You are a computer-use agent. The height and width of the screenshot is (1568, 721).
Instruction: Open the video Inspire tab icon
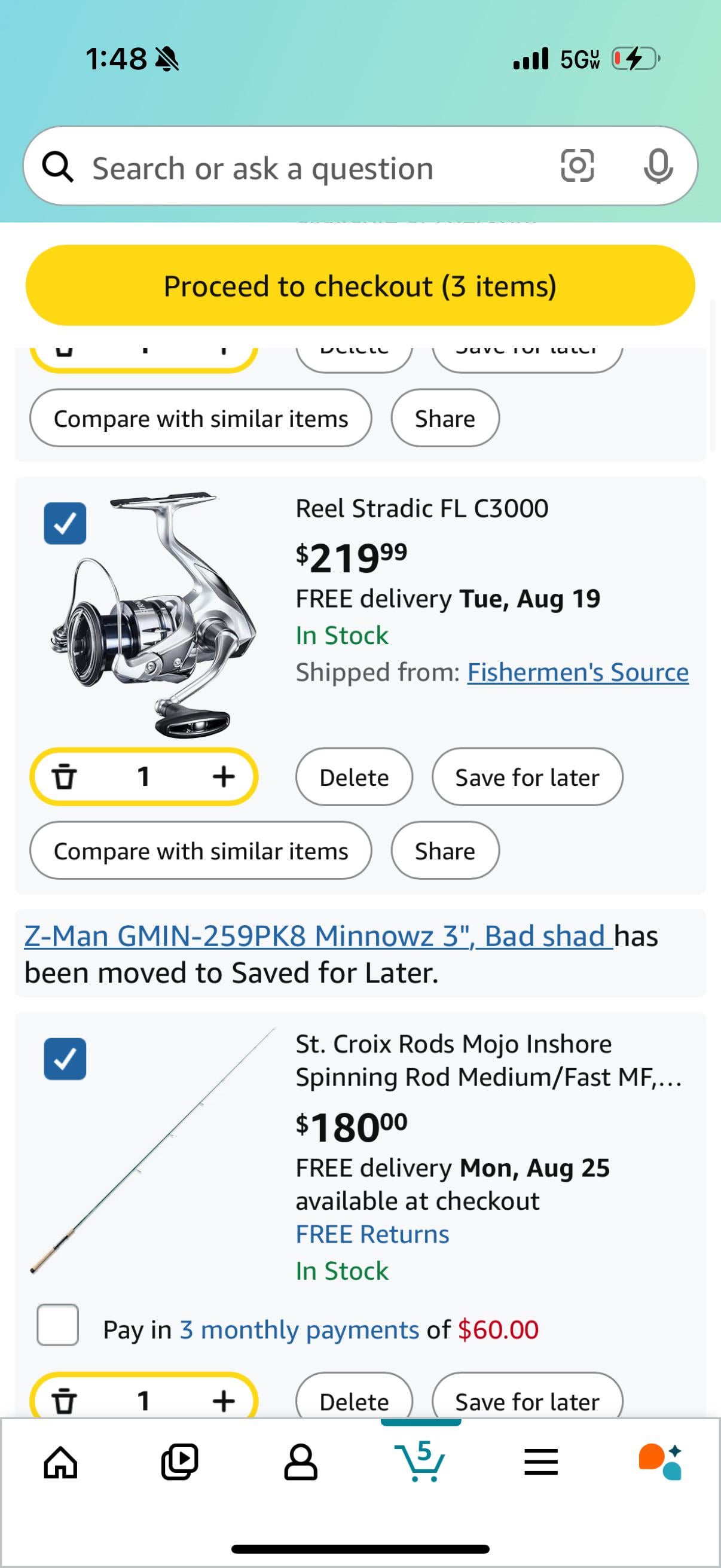point(179,1462)
